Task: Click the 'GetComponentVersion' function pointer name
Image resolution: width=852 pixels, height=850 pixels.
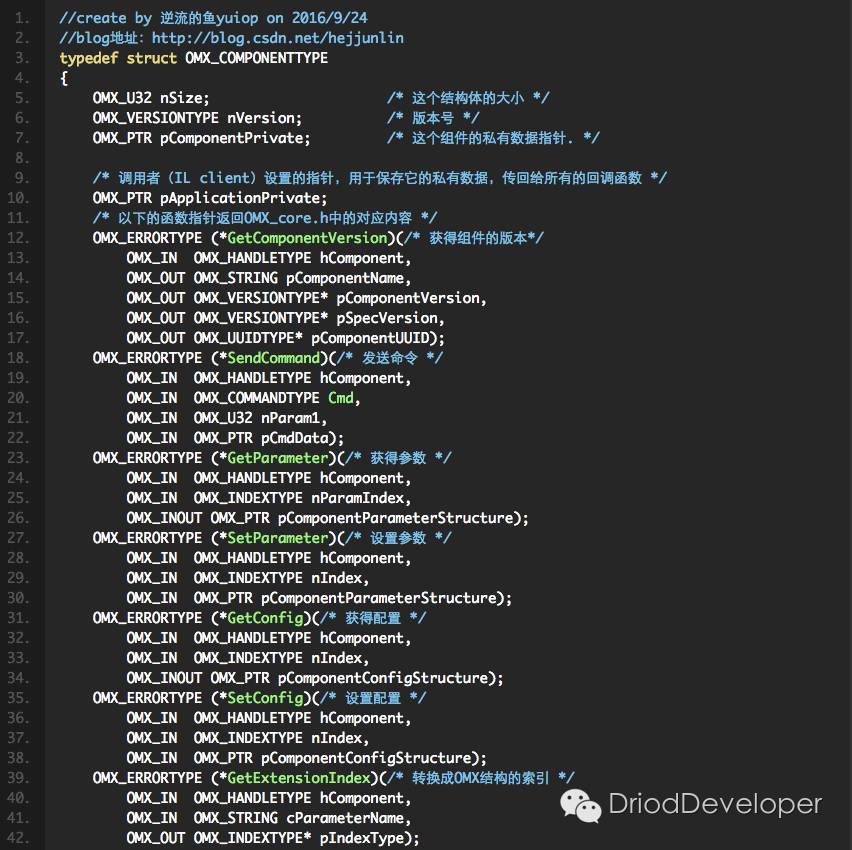Action: coord(307,238)
